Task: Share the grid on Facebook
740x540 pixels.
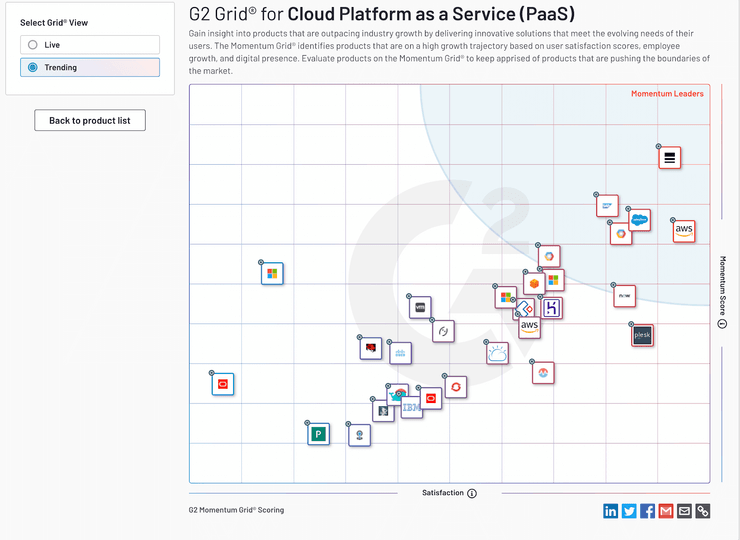Action: (647, 511)
